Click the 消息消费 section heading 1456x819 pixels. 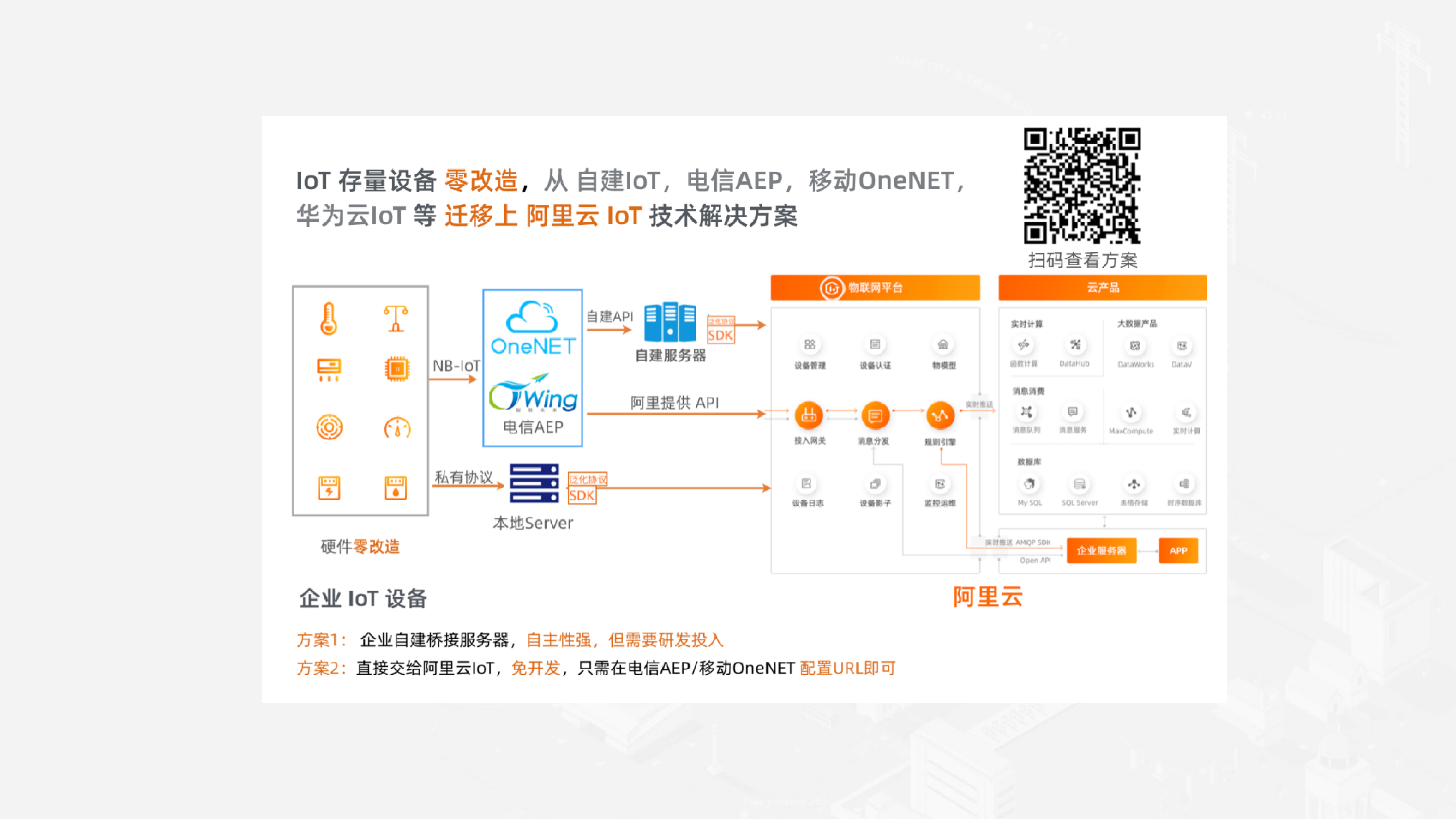[1029, 391]
